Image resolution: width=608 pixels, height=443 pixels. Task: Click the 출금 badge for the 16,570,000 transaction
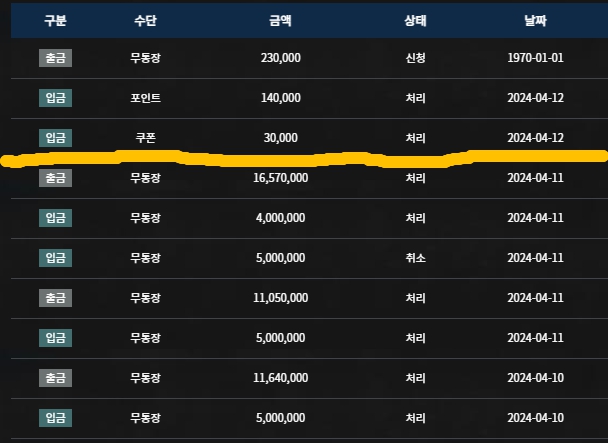coord(55,178)
